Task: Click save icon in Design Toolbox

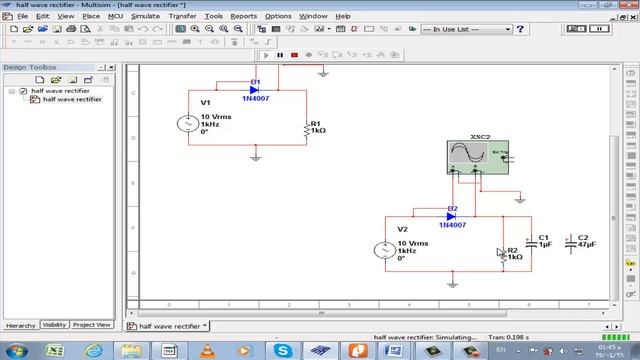Action: tap(72, 80)
